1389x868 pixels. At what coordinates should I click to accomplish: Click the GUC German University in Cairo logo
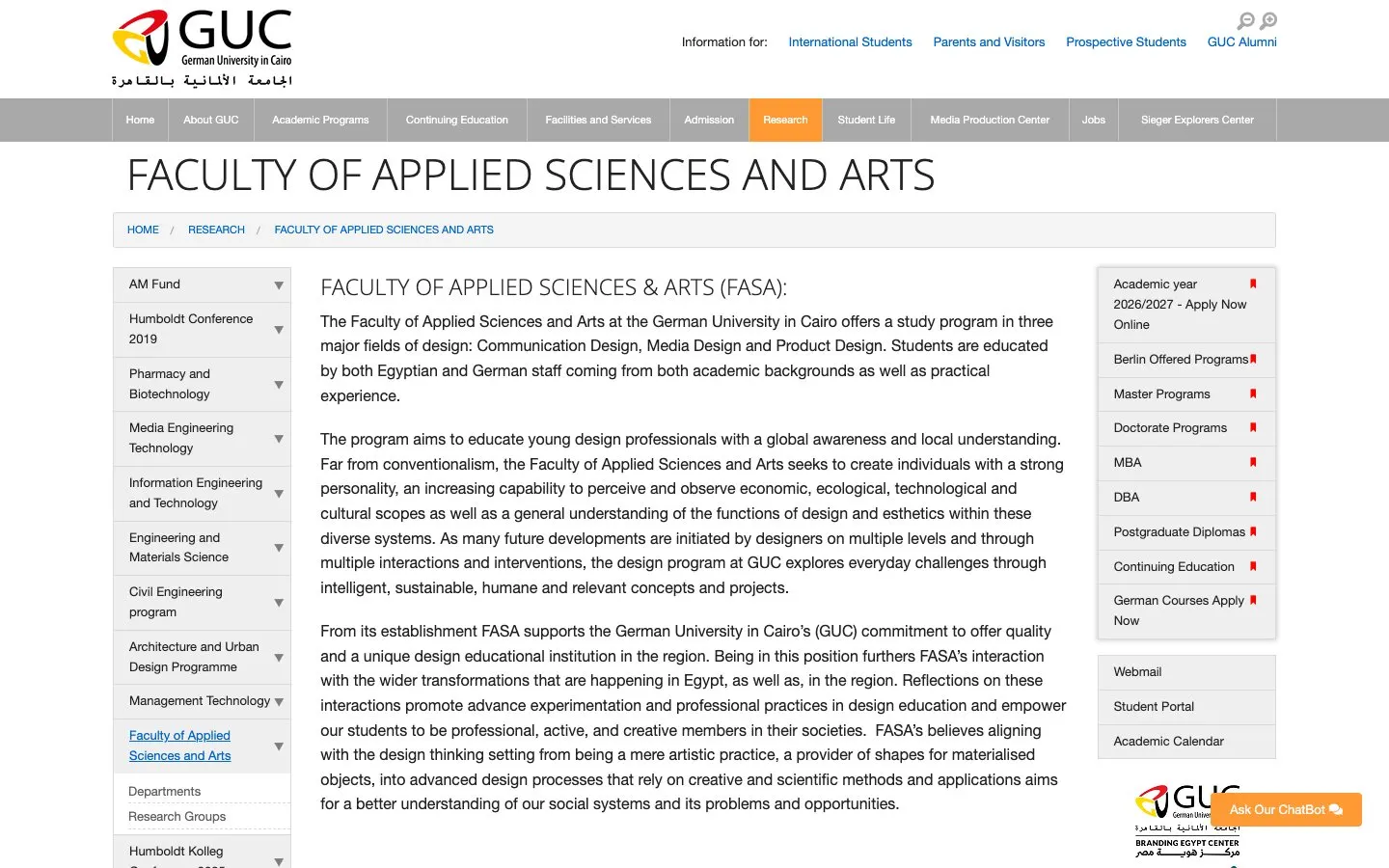tap(203, 48)
